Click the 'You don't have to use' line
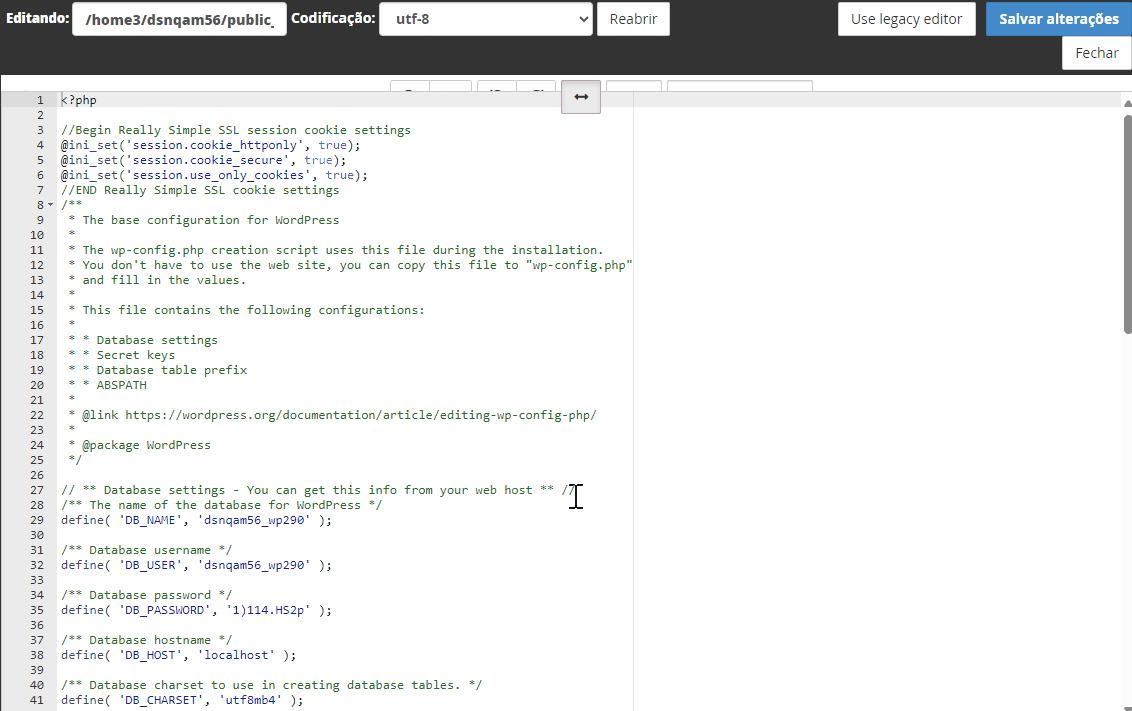The image size is (1132, 711). coord(350,266)
